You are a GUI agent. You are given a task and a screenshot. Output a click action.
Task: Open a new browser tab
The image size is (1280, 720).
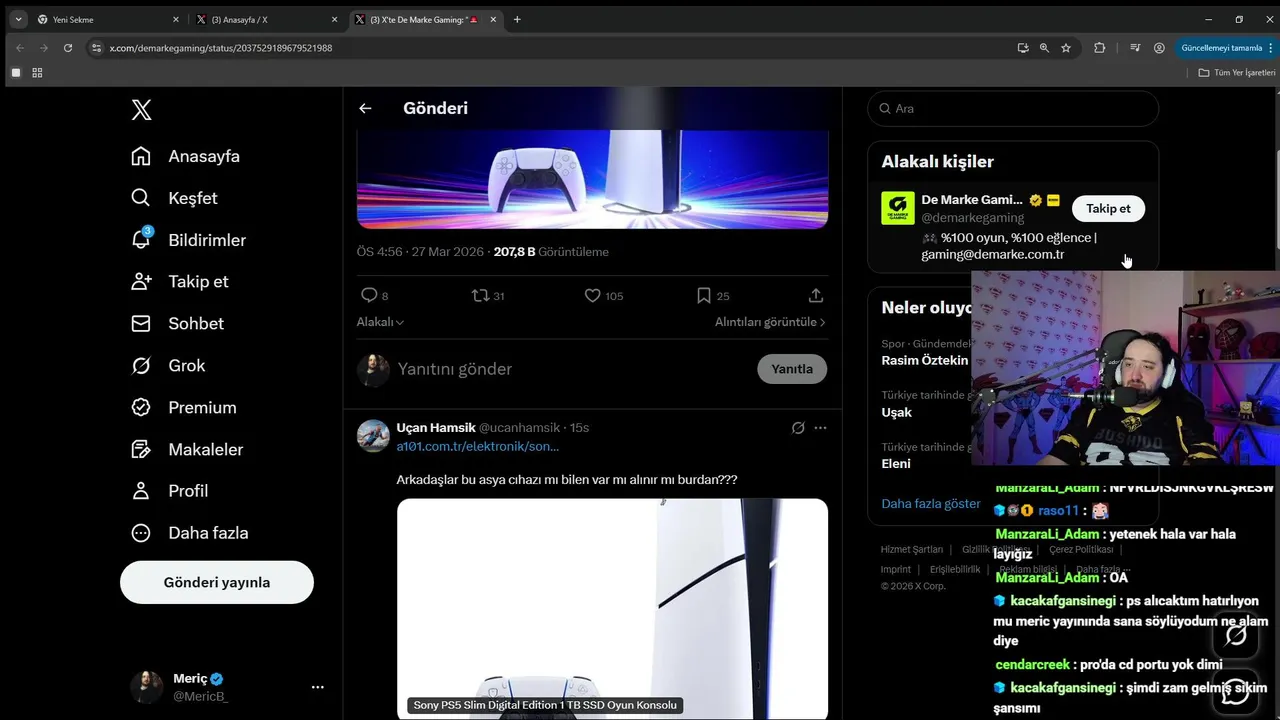tap(517, 19)
